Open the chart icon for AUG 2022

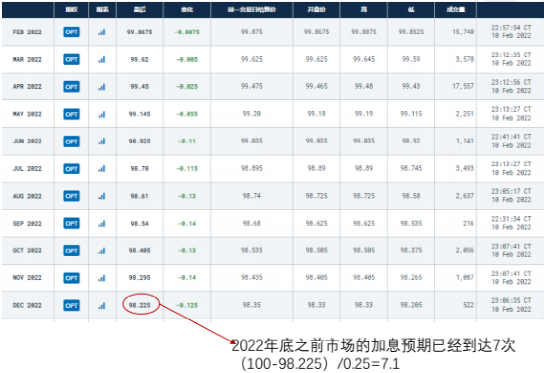click(102, 196)
